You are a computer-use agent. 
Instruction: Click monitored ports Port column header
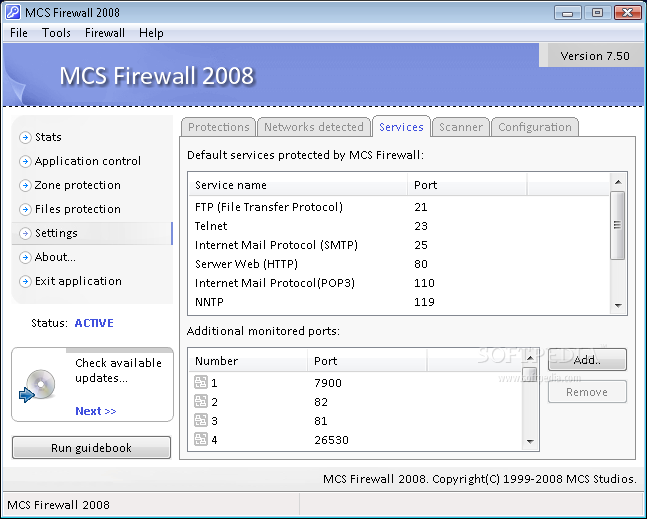pos(367,361)
